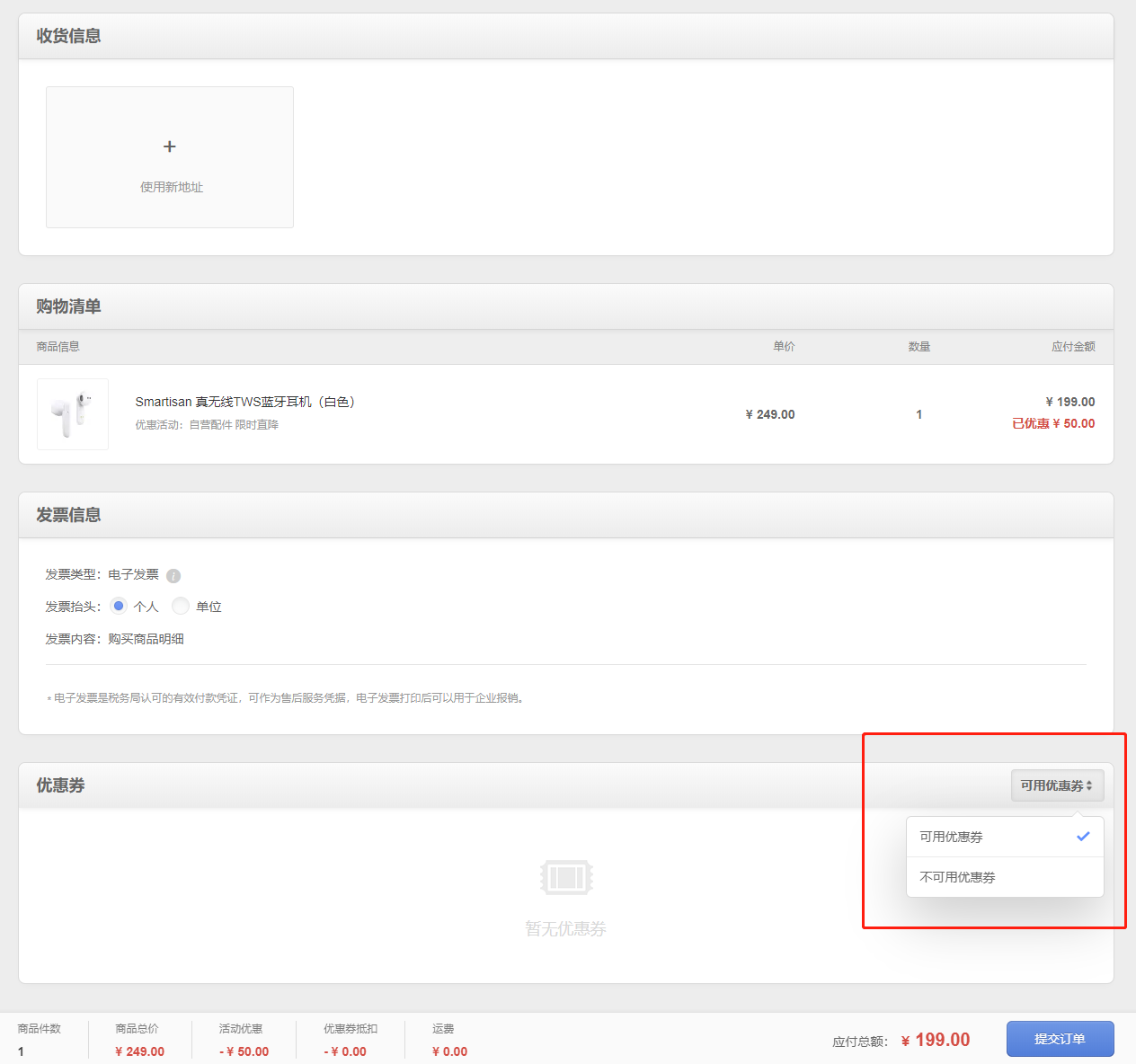1136x1064 pixels.
Task: Open the Smartisan earbuds product thumbnail
Action: pos(73,414)
